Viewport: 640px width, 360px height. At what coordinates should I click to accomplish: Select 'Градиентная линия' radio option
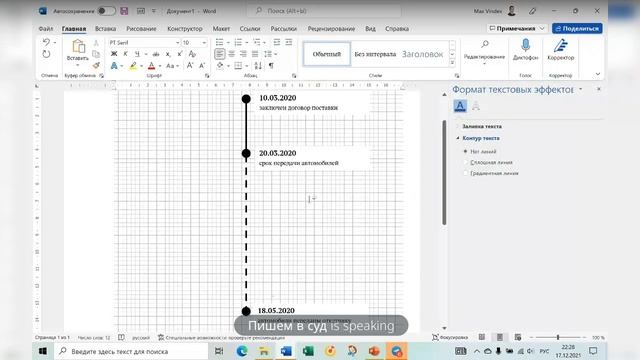pyautogui.click(x=465, y=173)
